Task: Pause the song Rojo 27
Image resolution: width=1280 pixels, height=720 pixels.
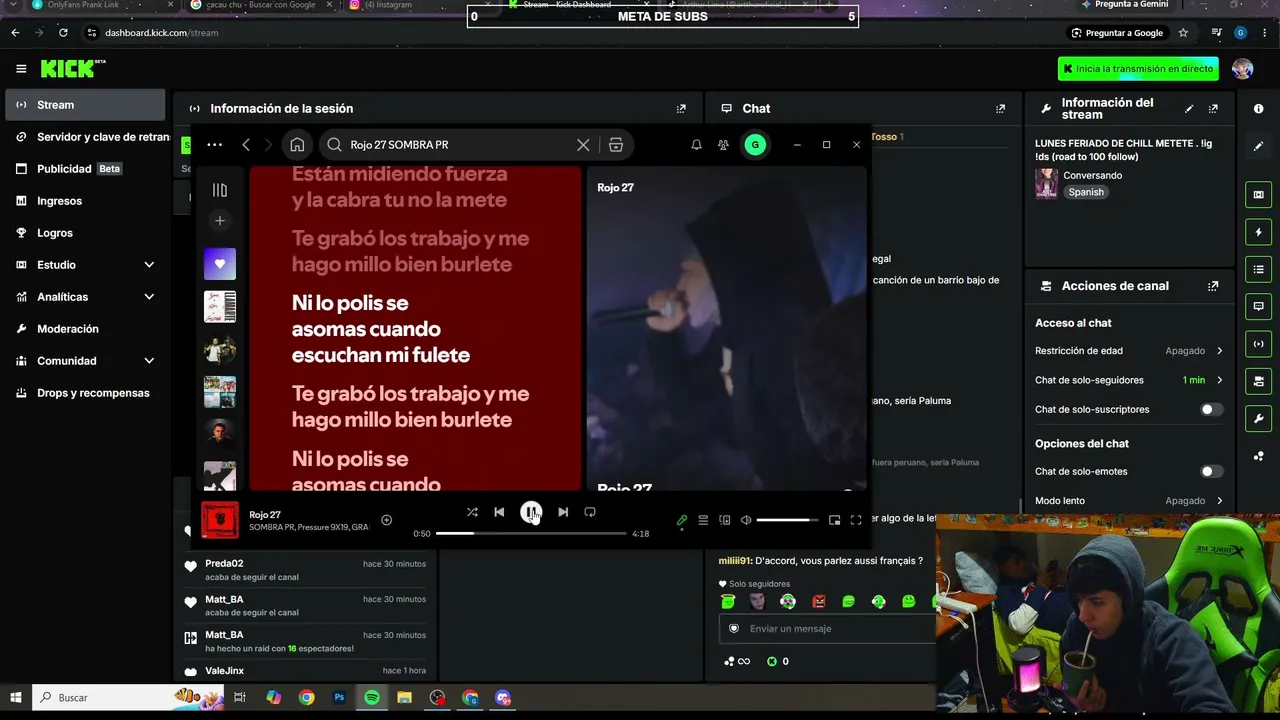Action: pos(531,512)
